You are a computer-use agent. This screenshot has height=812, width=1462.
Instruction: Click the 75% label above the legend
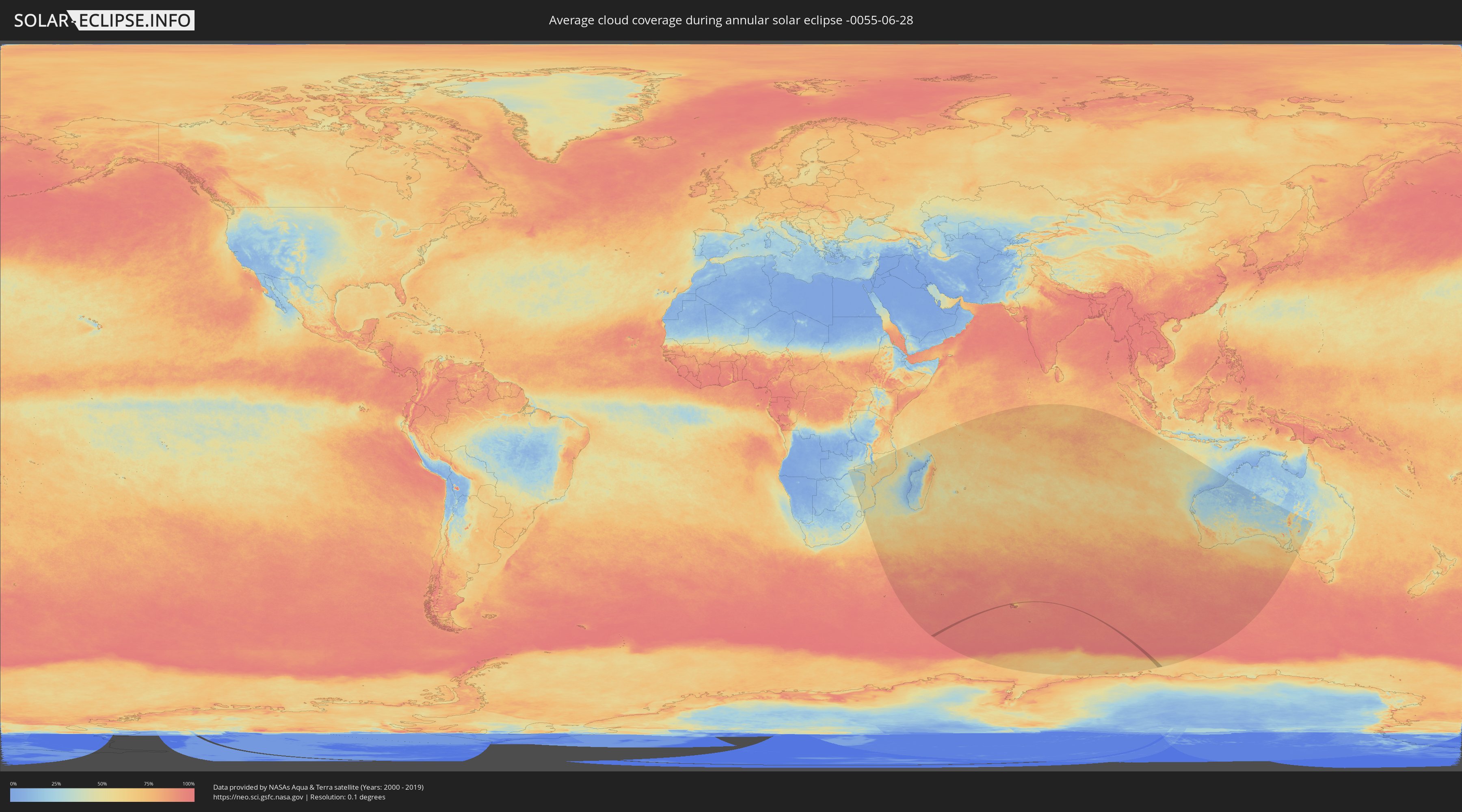148,784
